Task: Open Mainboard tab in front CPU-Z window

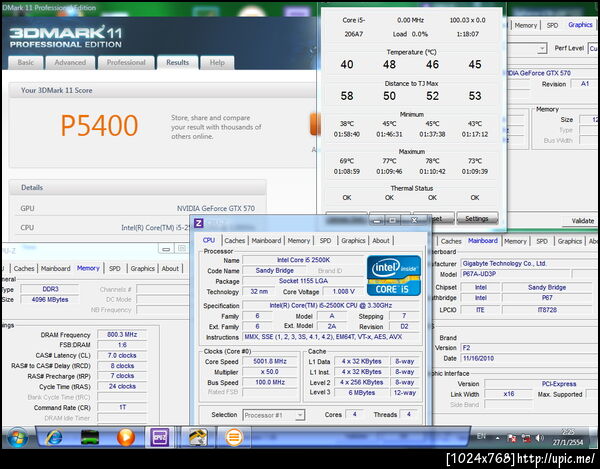Action: tap(266, 241)
